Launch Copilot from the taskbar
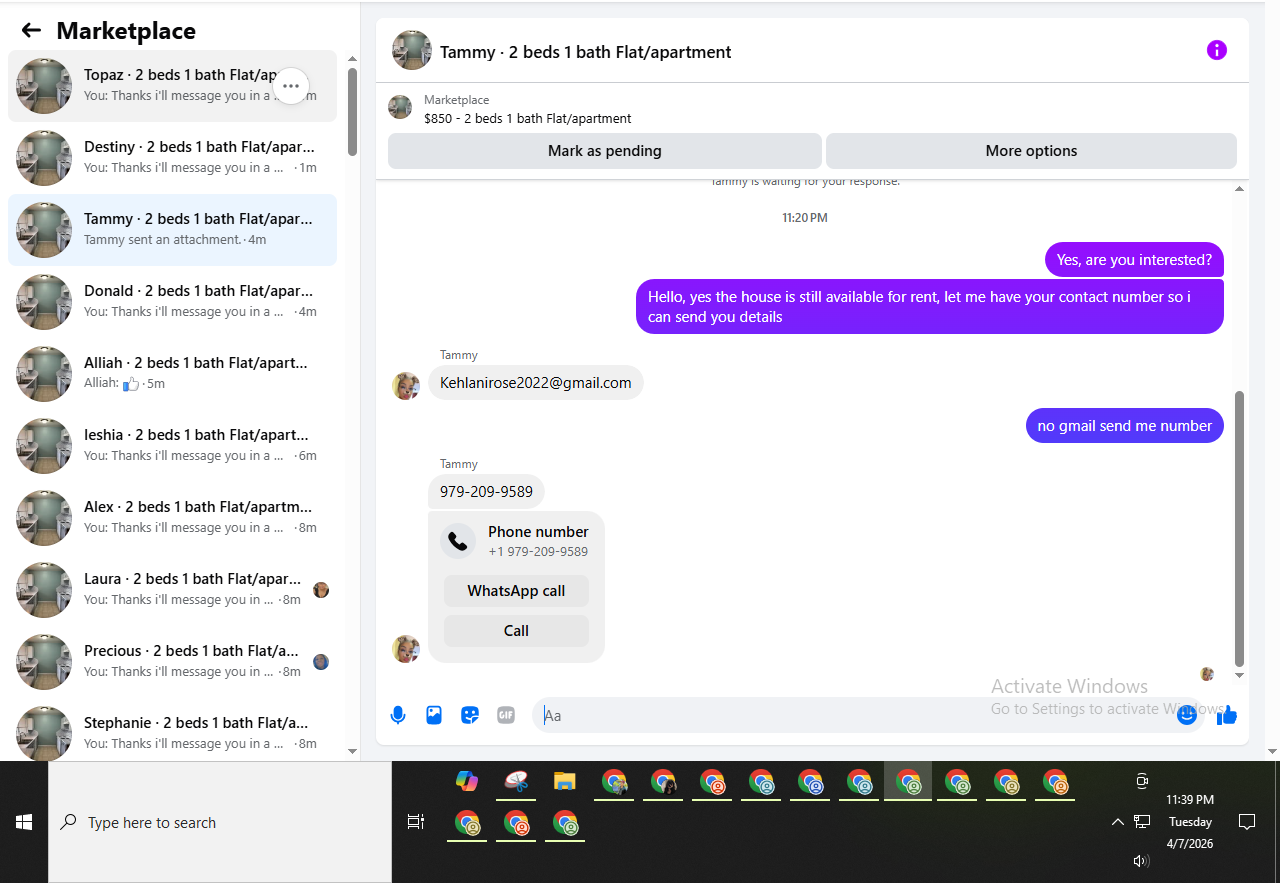 tap(466, 781)
